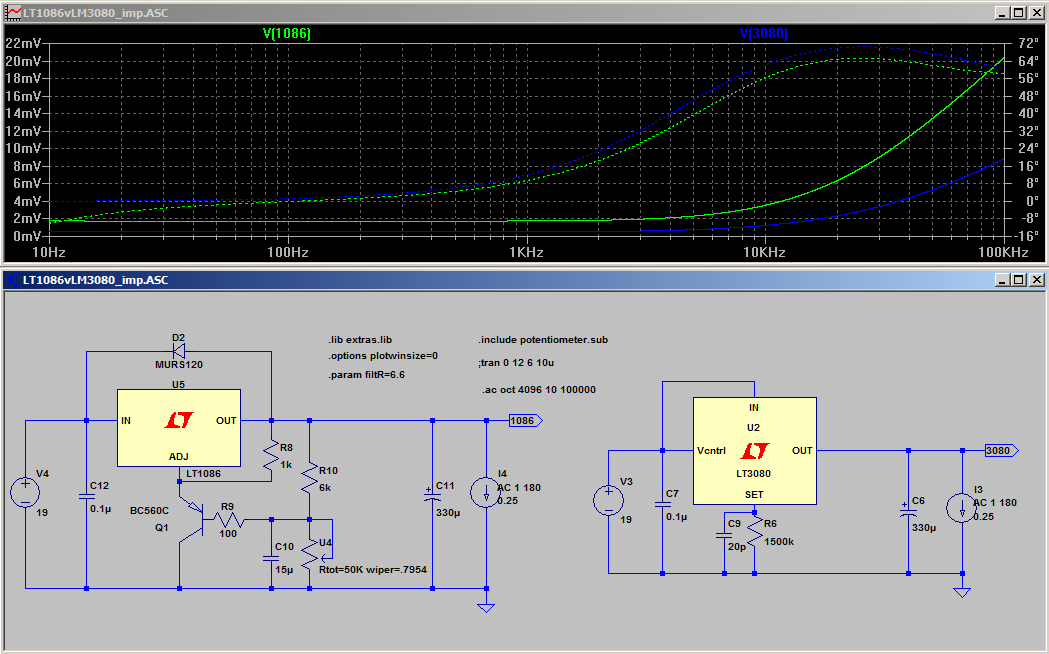Click the '.options plotwinsize=0' directive

pyautogui.click(x=383, y=356)
